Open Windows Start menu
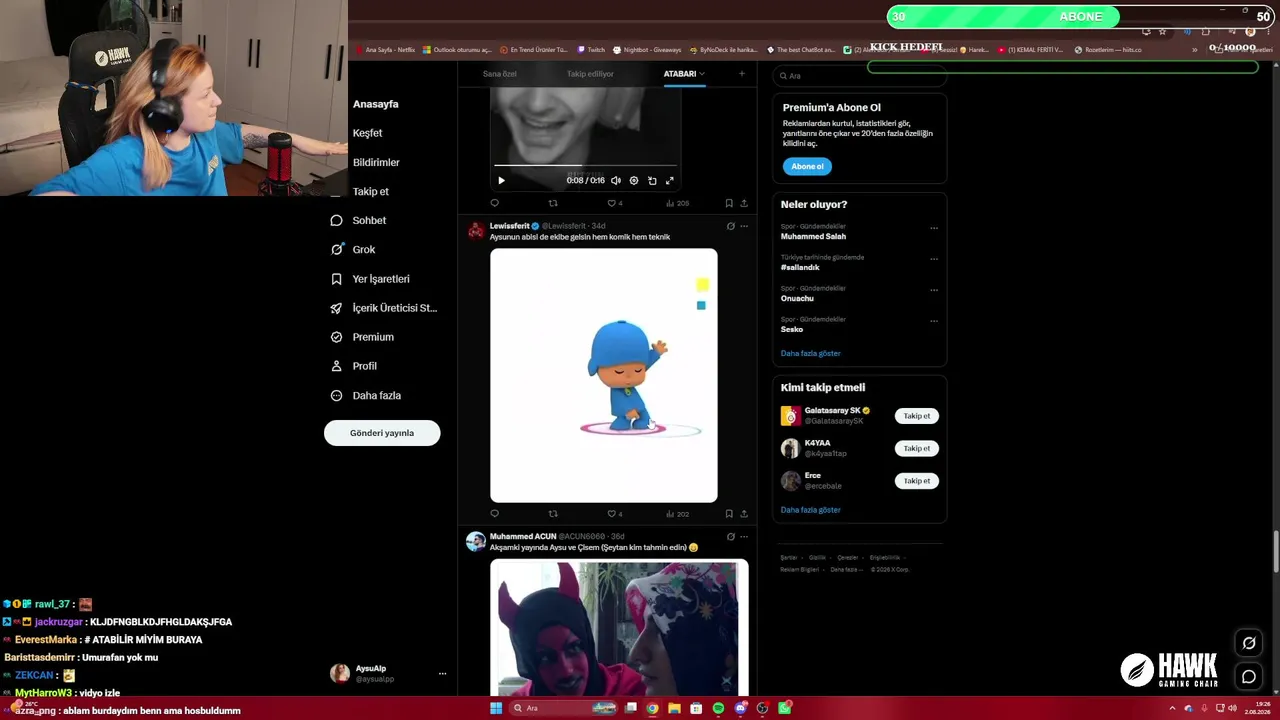1280x720 pixels. 496,708
